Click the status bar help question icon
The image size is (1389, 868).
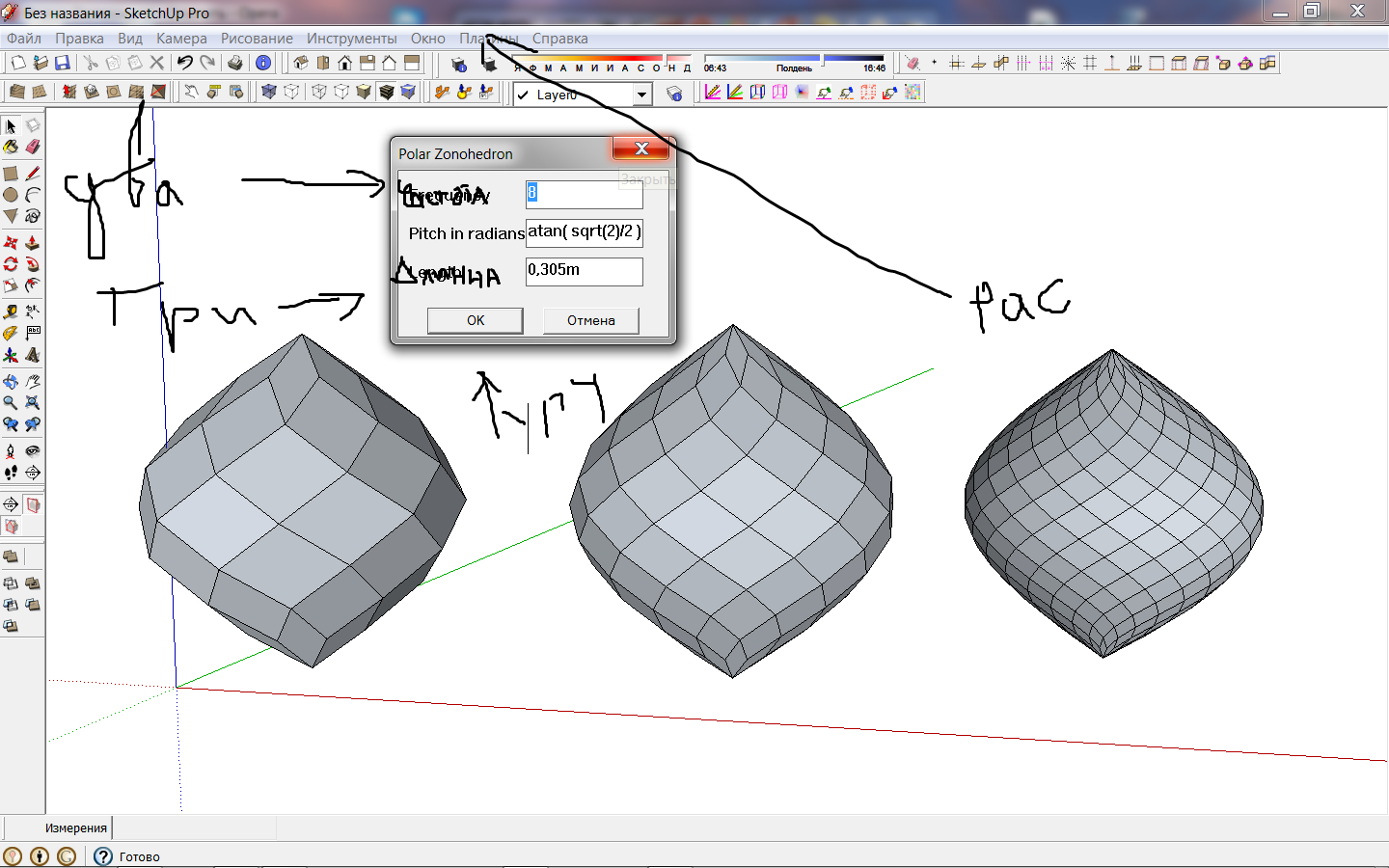pos(103,855)
